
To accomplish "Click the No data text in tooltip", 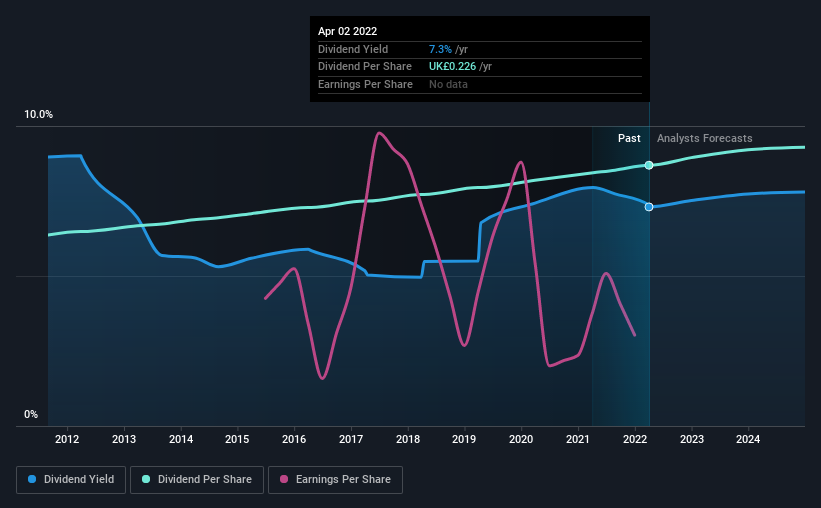I will (448, 84).
